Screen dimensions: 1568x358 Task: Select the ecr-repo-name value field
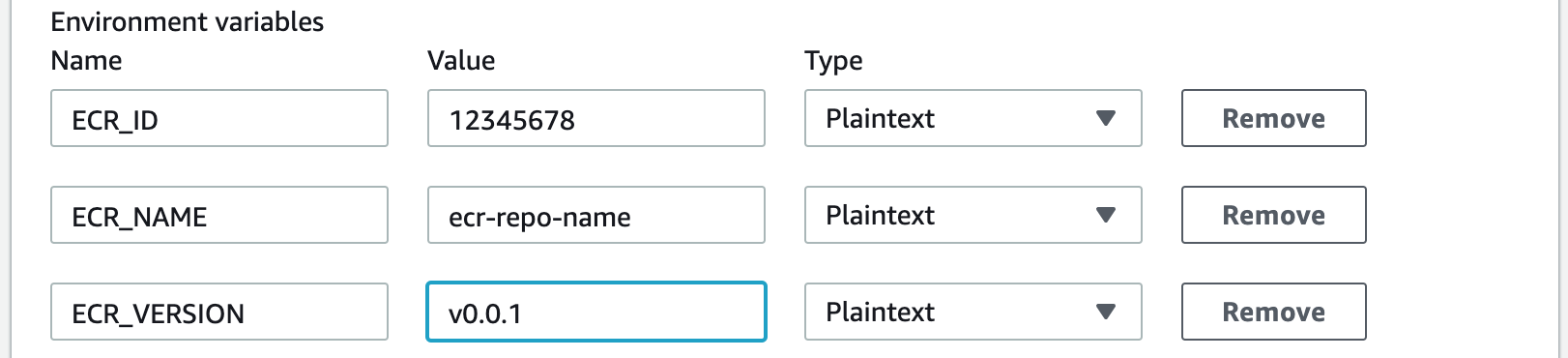click(595, 215)
